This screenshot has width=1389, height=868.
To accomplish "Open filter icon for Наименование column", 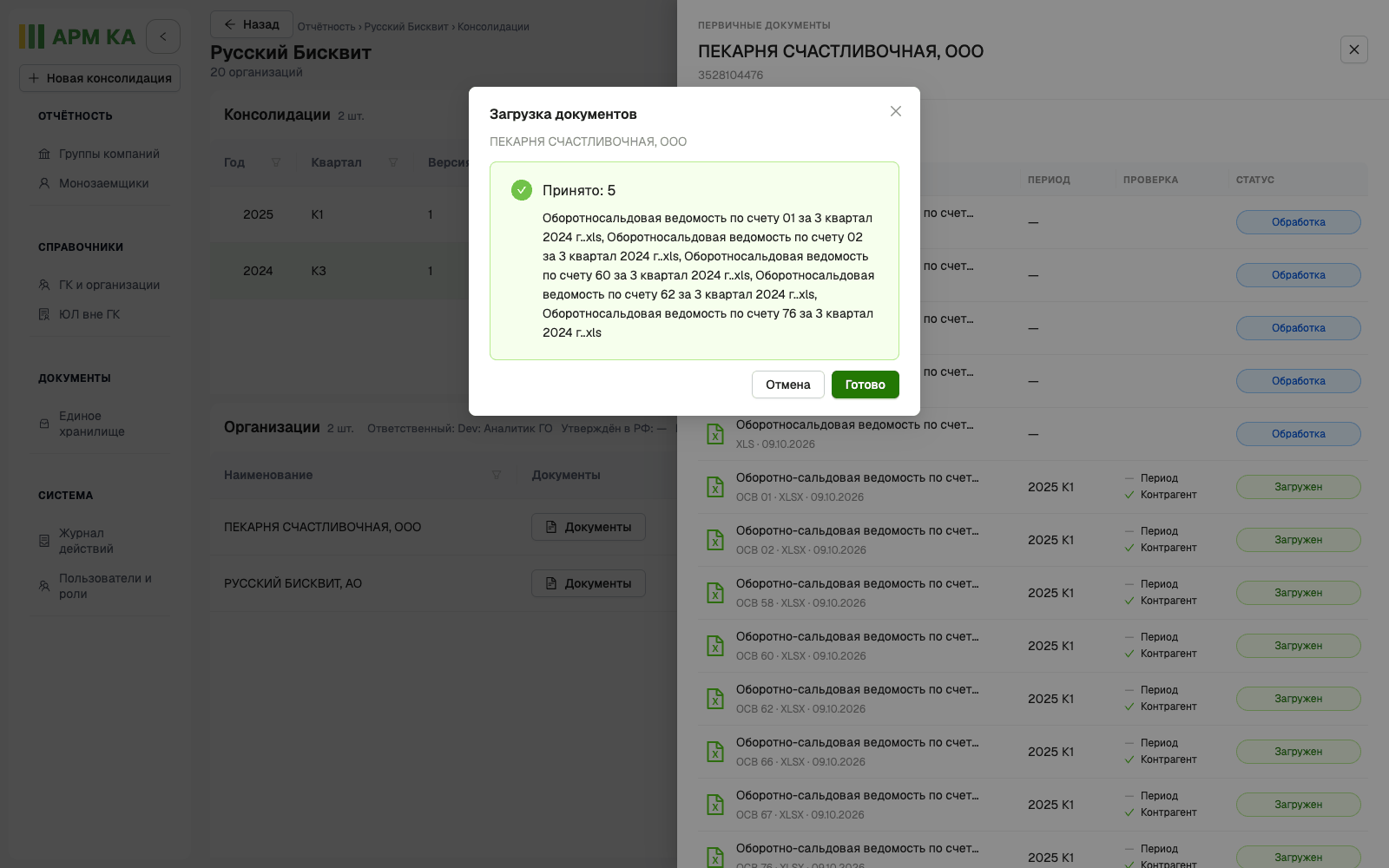I will [497, 475].
